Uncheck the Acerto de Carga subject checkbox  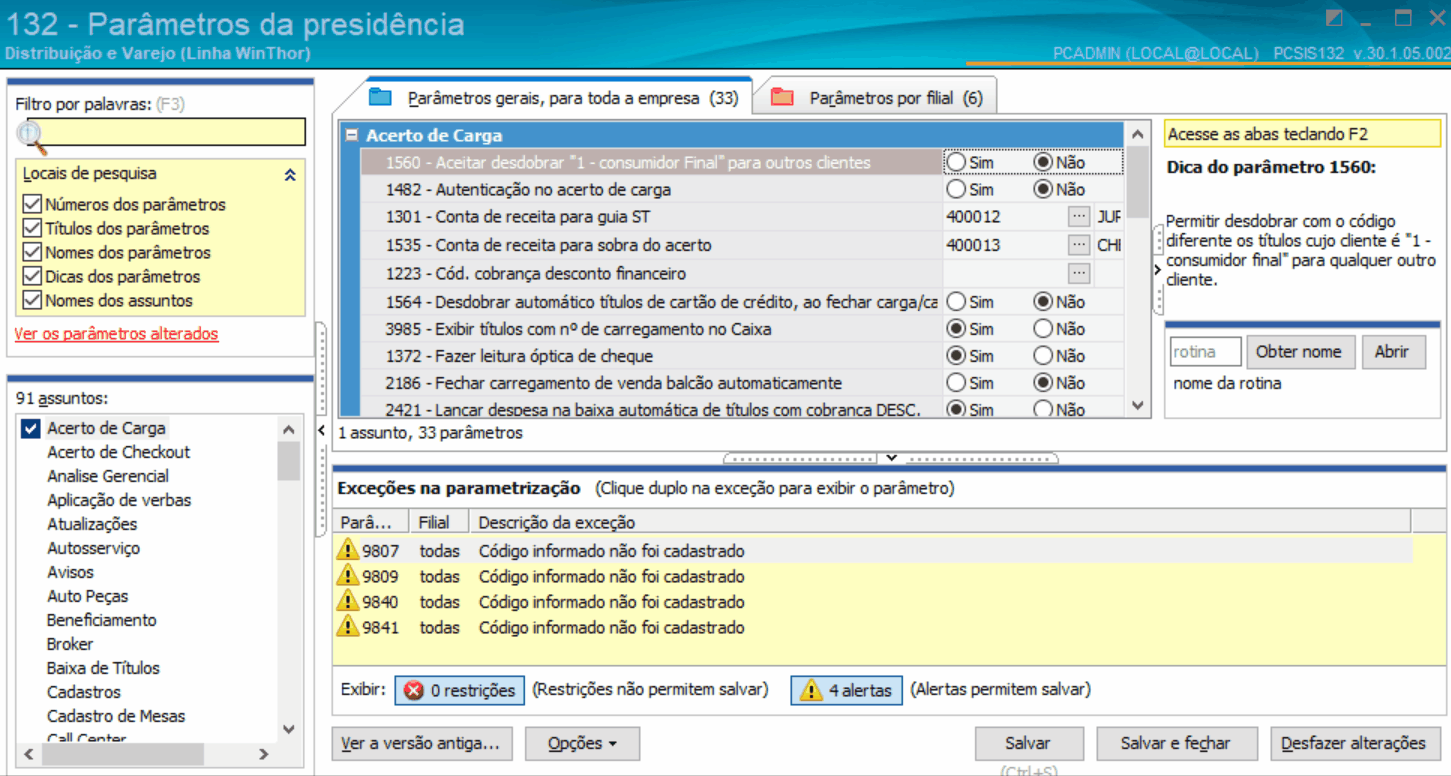coord(31,428)
